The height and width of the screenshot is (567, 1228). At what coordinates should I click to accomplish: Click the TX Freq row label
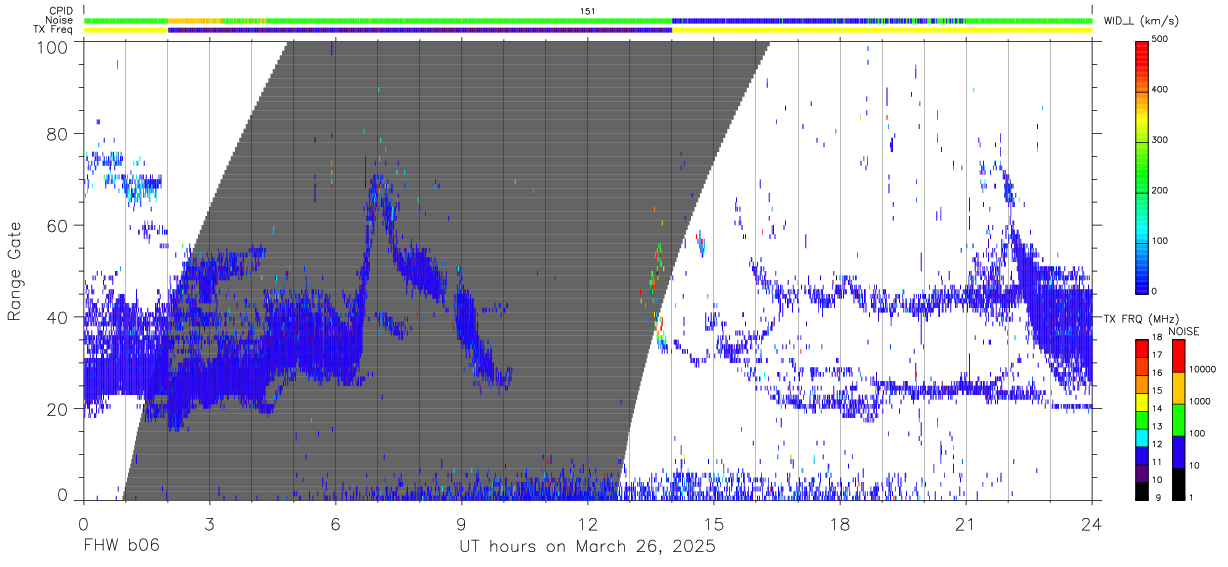54,29
